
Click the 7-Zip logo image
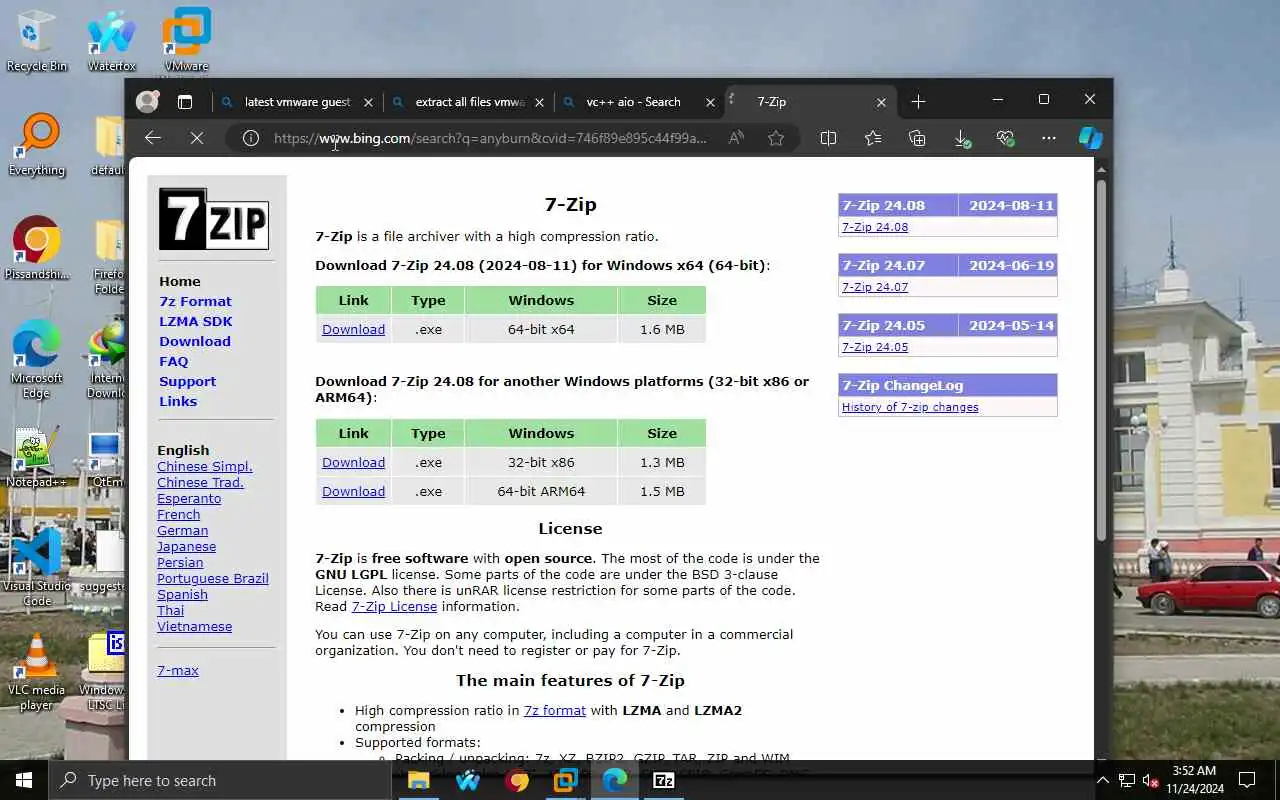point(214,218)
